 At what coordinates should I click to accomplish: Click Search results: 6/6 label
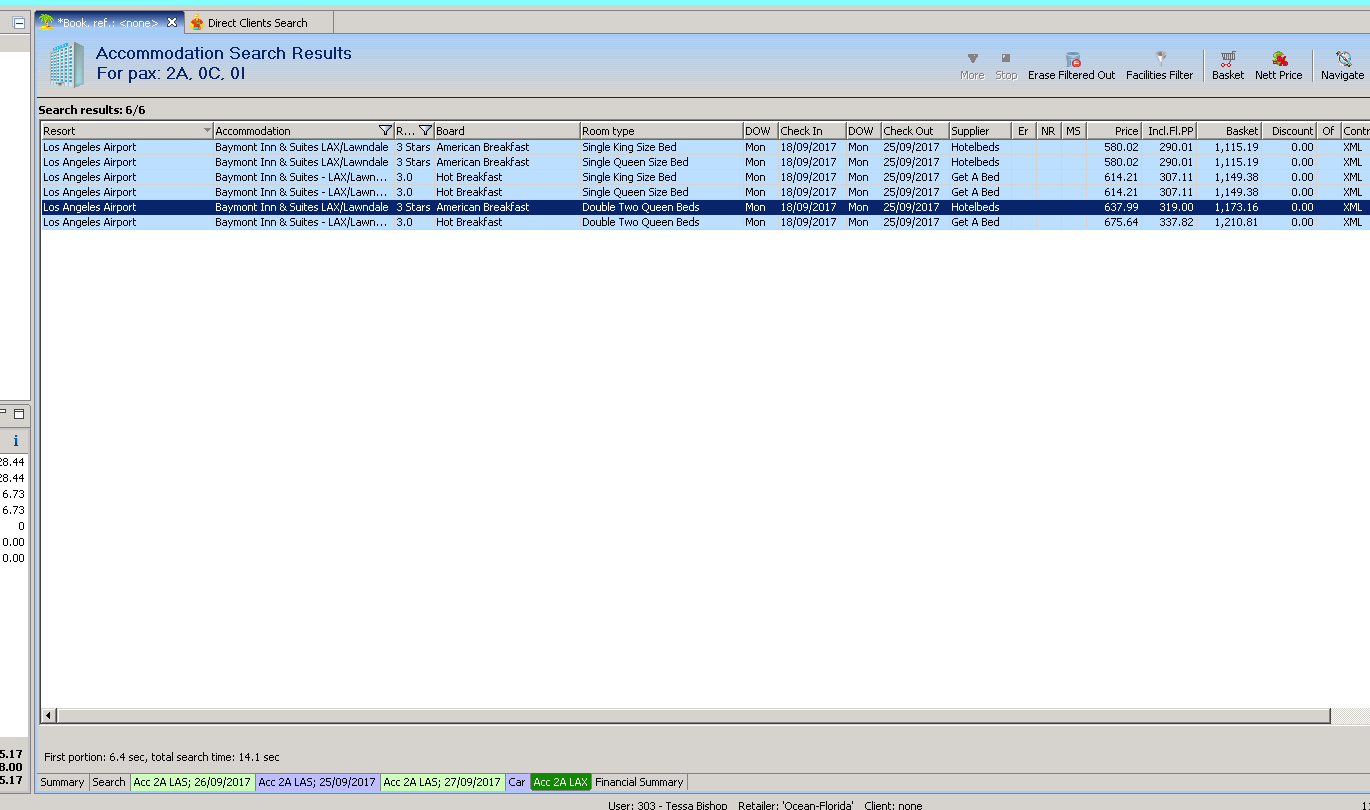(92, 110)
